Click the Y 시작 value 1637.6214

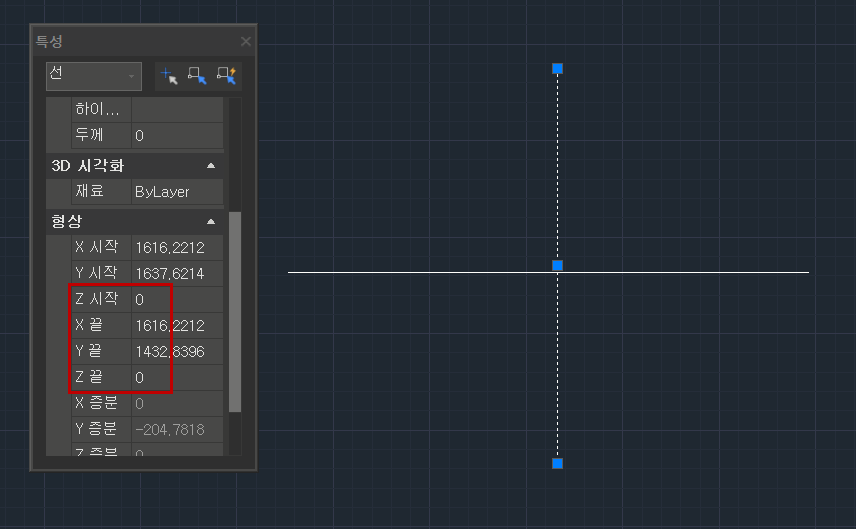(x=177, y=273)
